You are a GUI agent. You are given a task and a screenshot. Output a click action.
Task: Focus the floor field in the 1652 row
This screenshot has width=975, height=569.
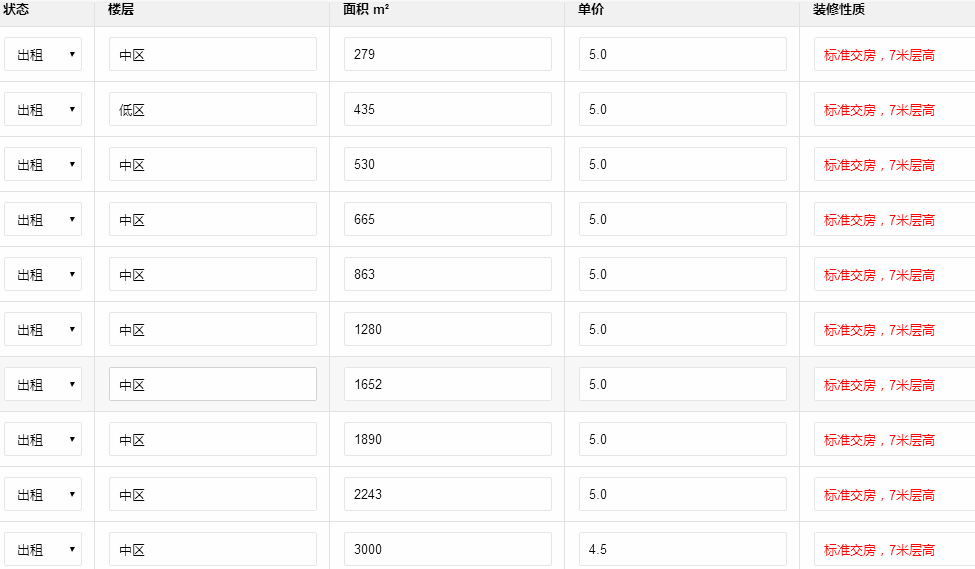[x=212, y=385]
